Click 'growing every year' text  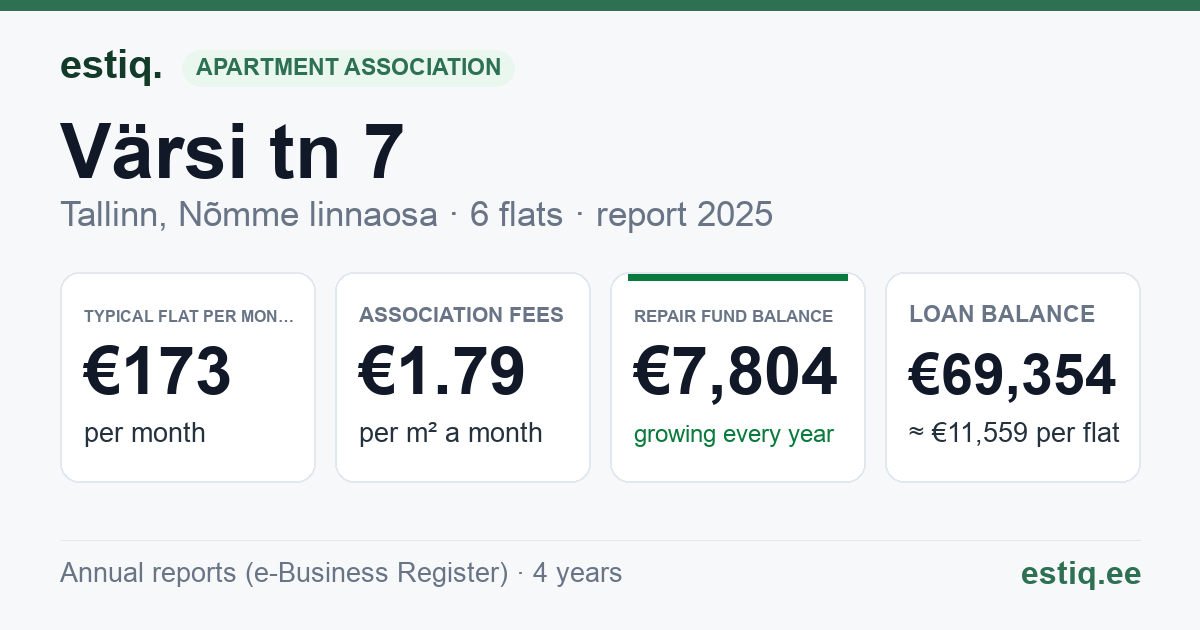(734, 435)
